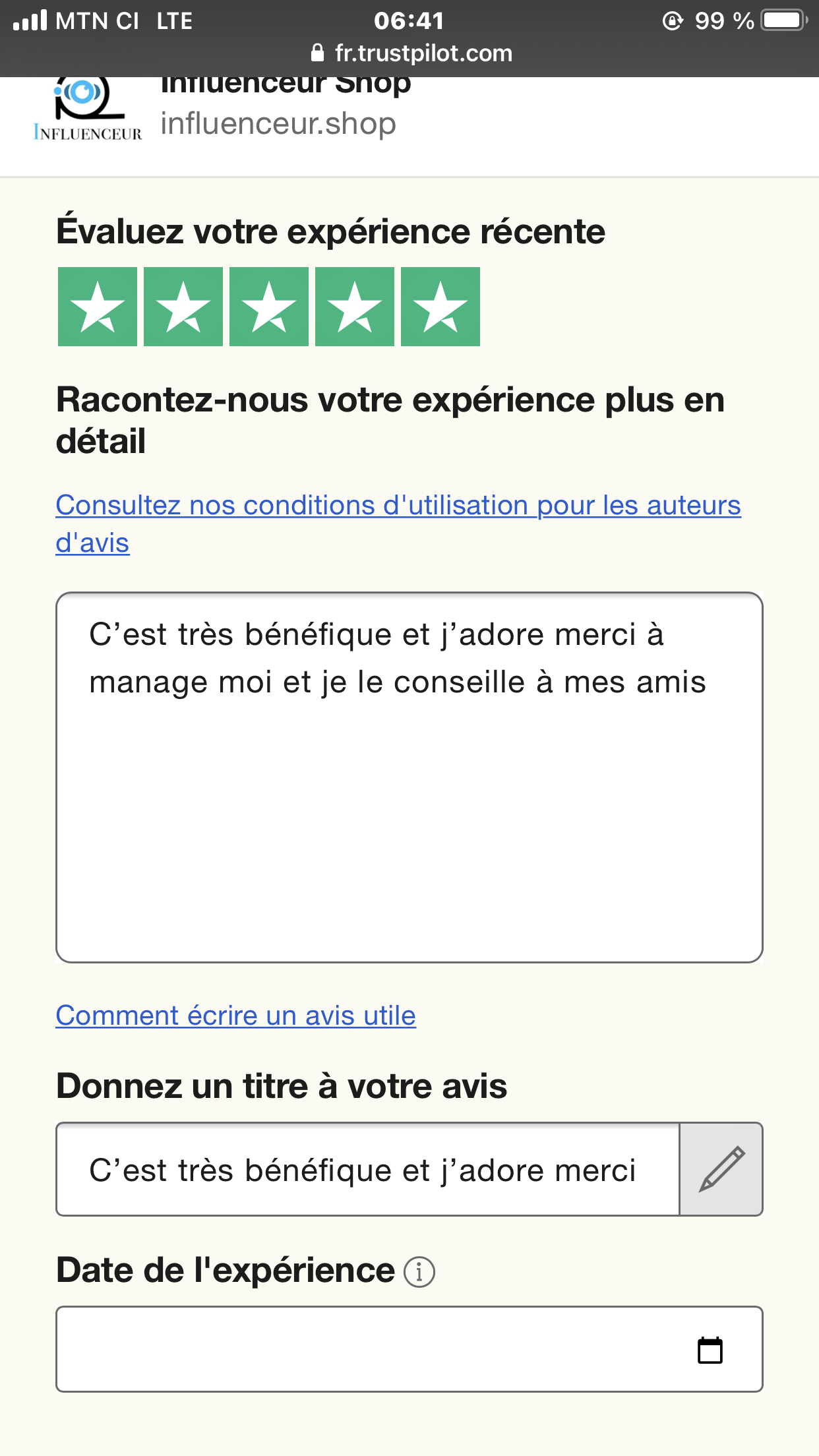Screen dimensions: 819x1456
Task: Rate one star for the experience
Action: pos(98,307)
